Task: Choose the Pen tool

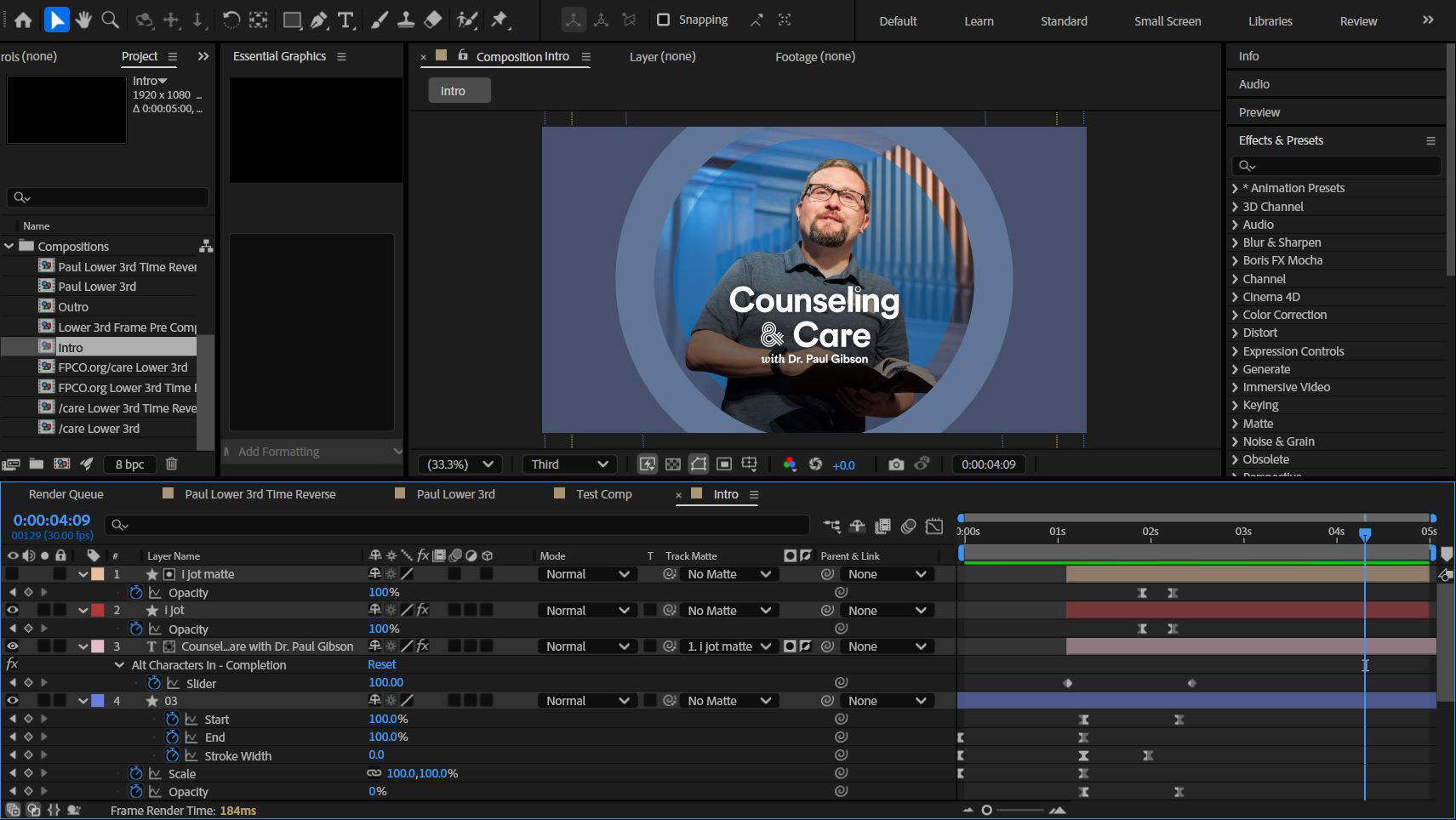Action: [x=319, y=20]
